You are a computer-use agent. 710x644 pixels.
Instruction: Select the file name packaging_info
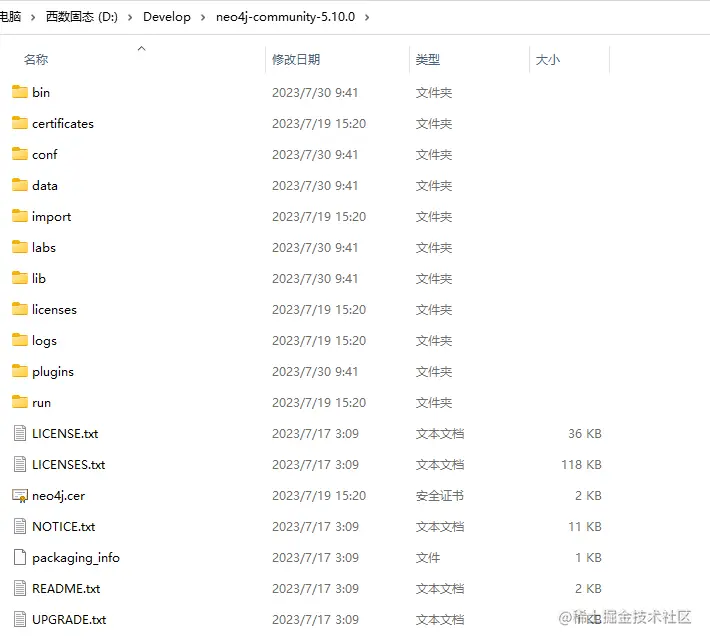[76, 557]
